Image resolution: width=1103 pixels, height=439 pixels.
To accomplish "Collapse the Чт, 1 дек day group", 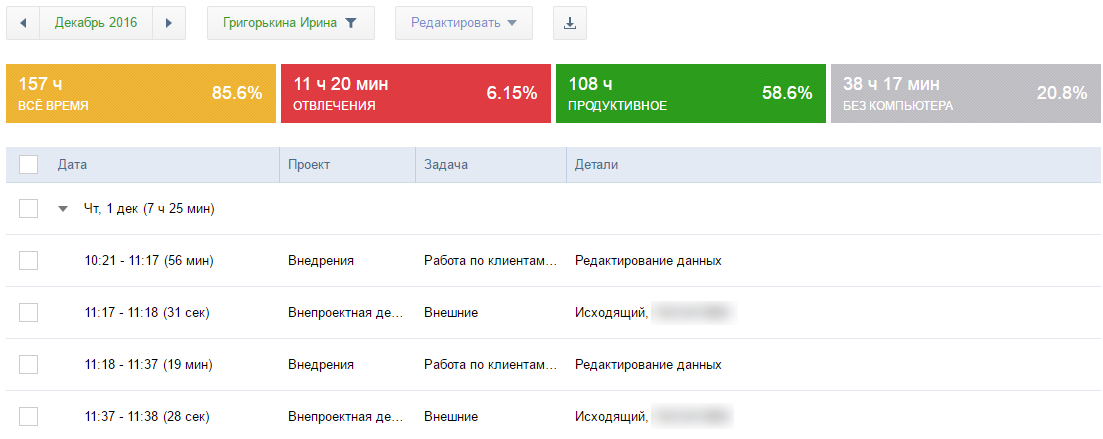I will coord(64,209).
